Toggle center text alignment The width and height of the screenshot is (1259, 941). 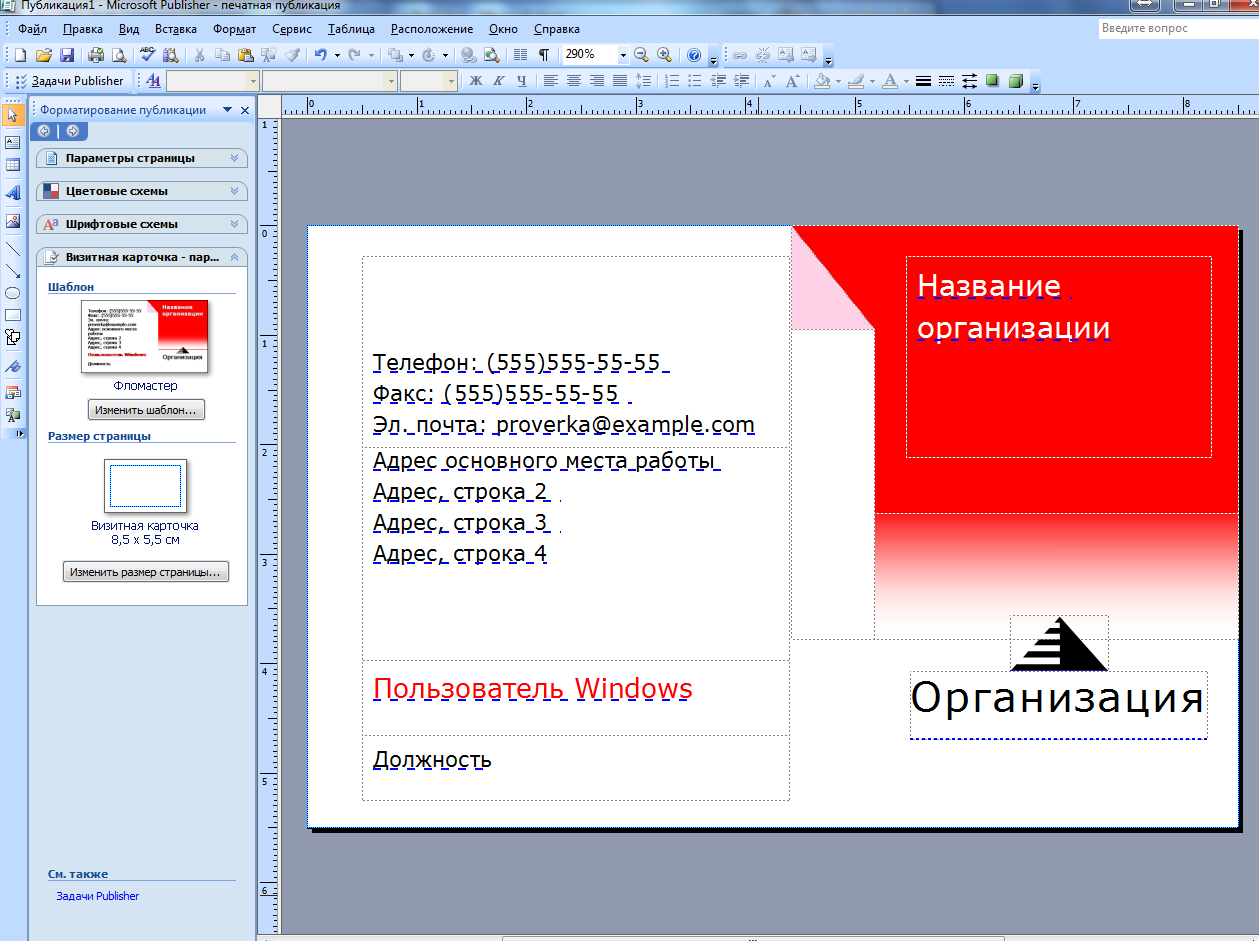point(574,81)
